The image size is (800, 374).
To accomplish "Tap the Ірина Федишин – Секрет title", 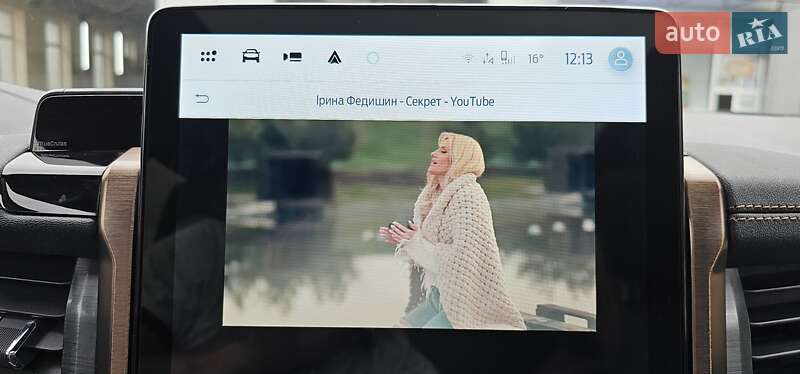I will point(378,101).
